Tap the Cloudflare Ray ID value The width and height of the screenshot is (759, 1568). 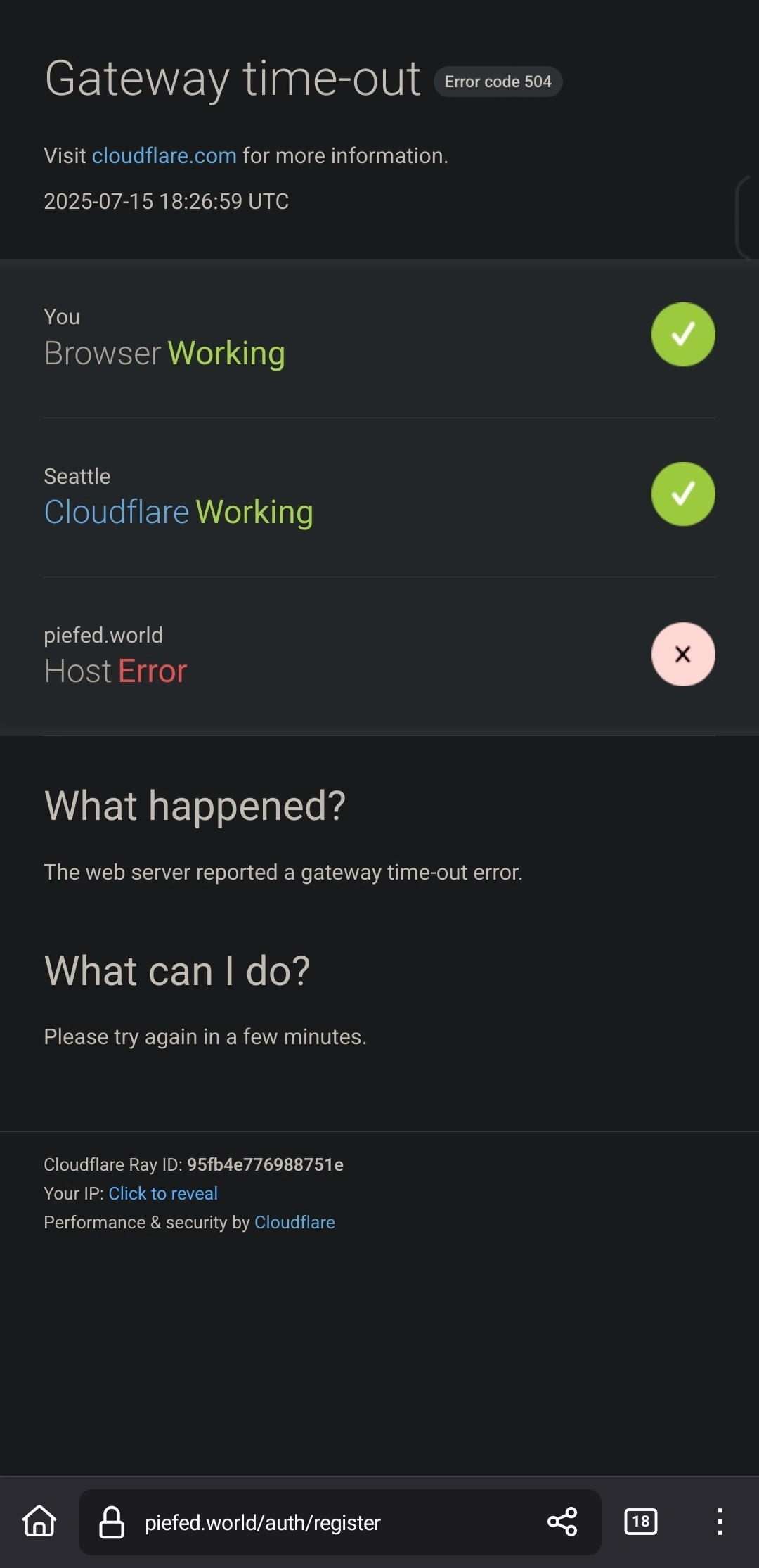[265, 1164]
